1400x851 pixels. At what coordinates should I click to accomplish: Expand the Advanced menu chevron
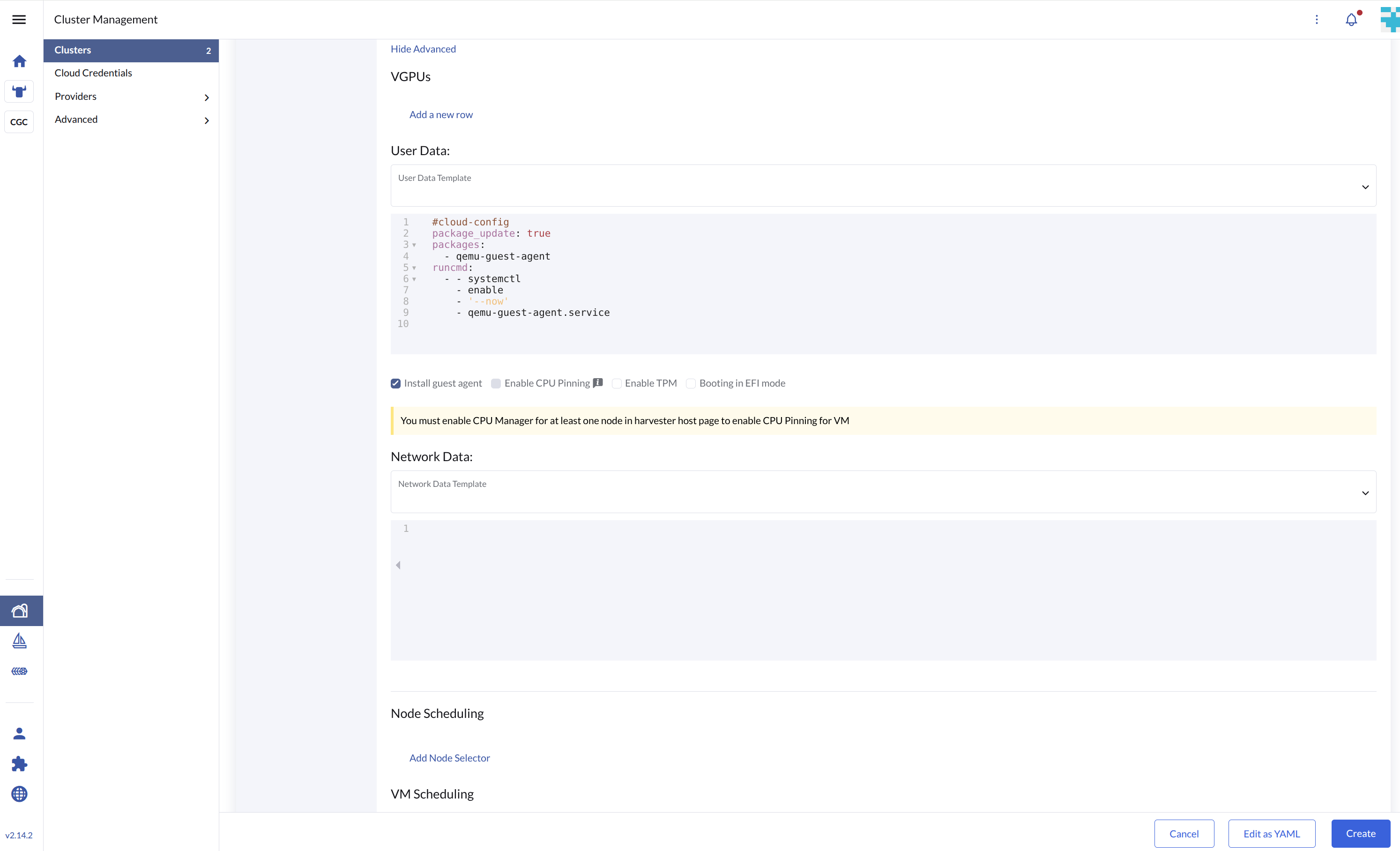click(207, 120)
